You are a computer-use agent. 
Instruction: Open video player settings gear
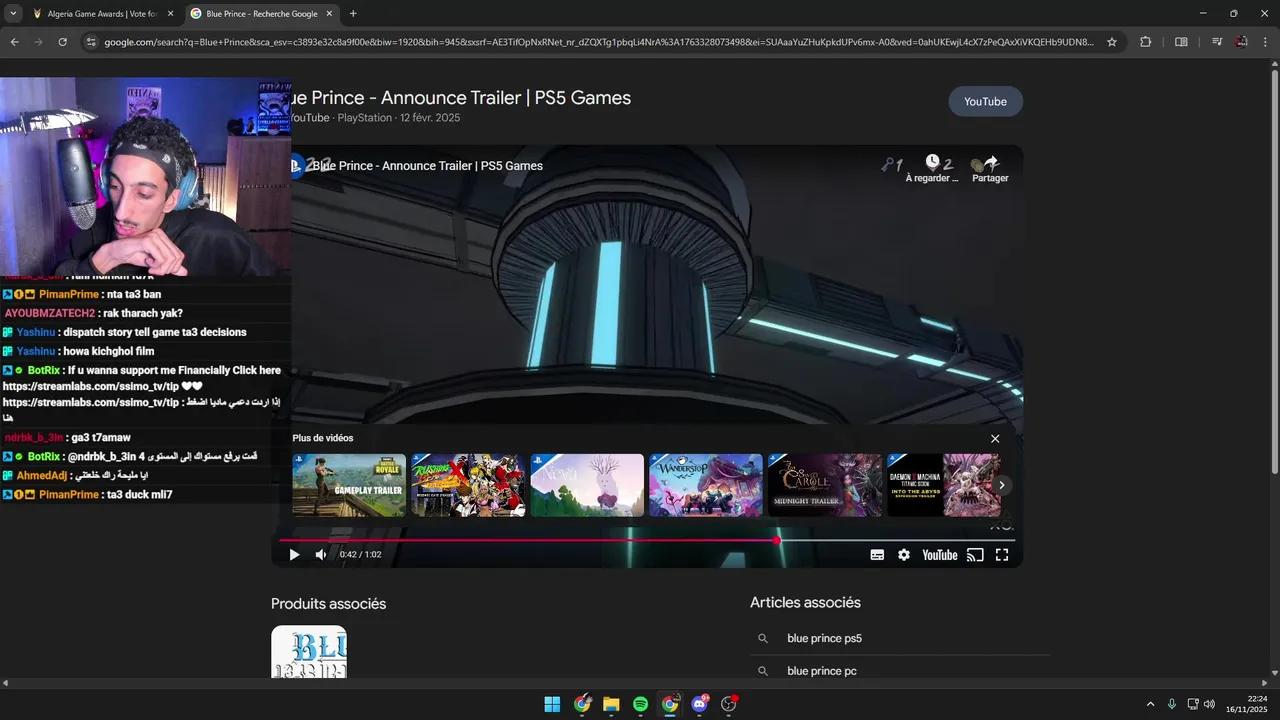pos(904,555)
